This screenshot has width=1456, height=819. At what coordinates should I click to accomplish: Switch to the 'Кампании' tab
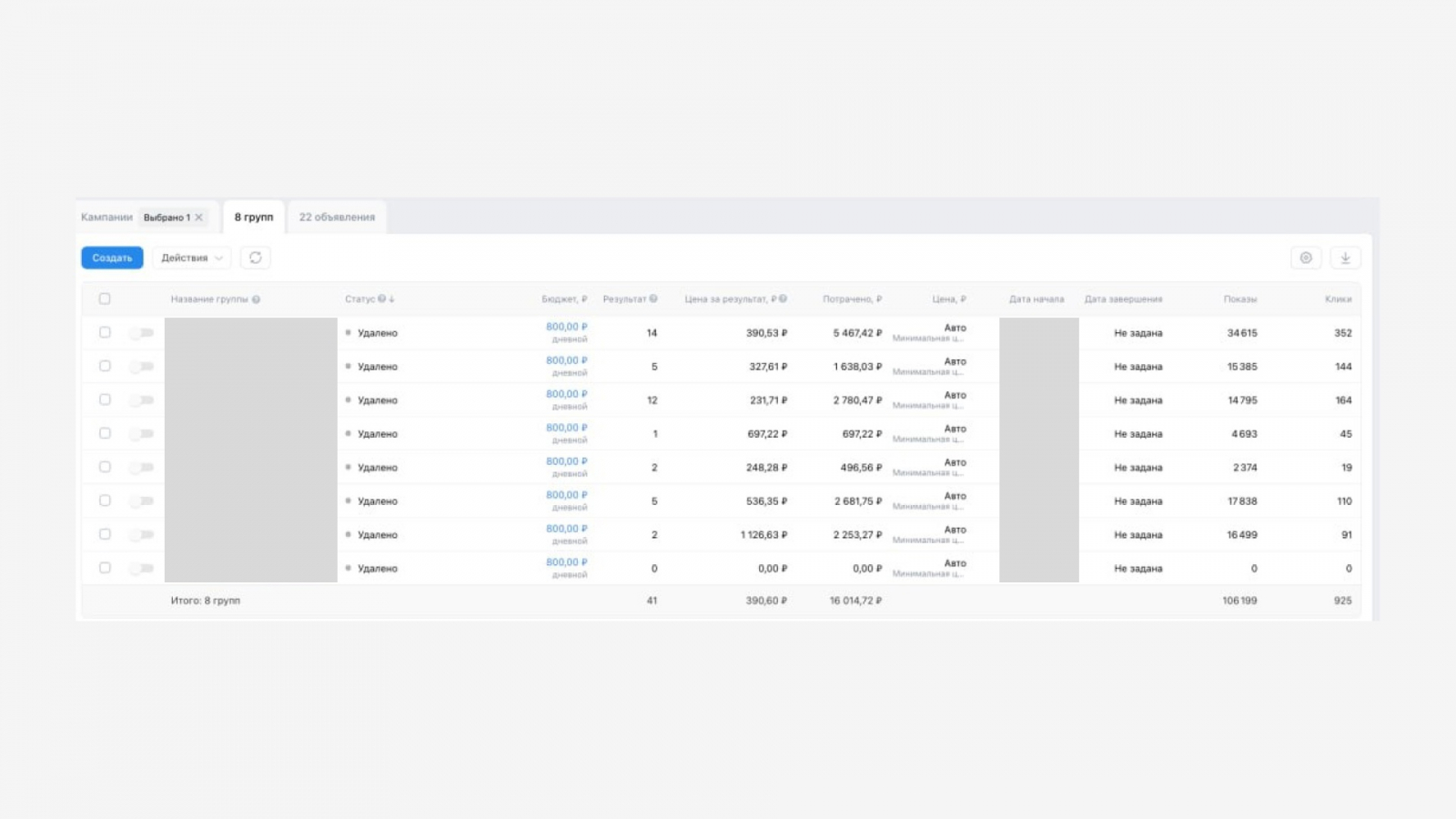point(106,217)
